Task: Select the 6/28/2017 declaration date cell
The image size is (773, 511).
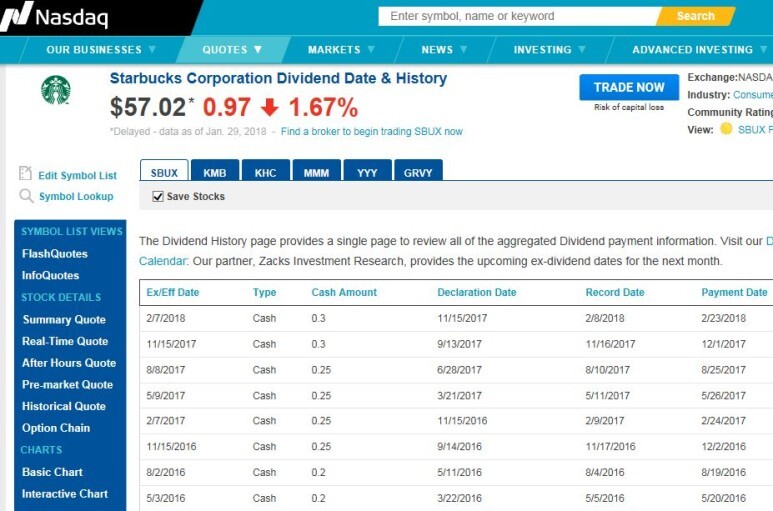Action: (459, 370)
